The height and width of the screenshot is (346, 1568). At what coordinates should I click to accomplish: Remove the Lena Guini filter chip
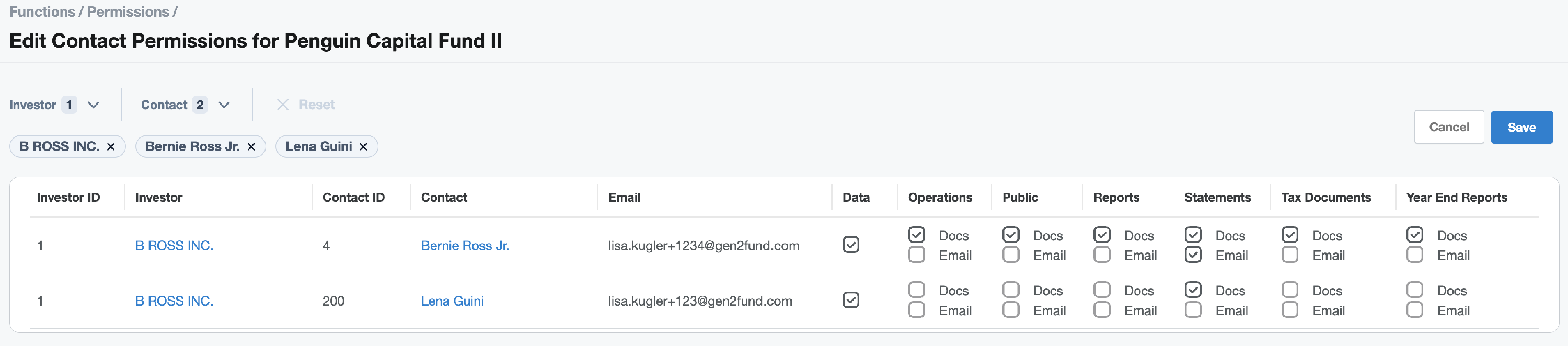coord(363,147)
